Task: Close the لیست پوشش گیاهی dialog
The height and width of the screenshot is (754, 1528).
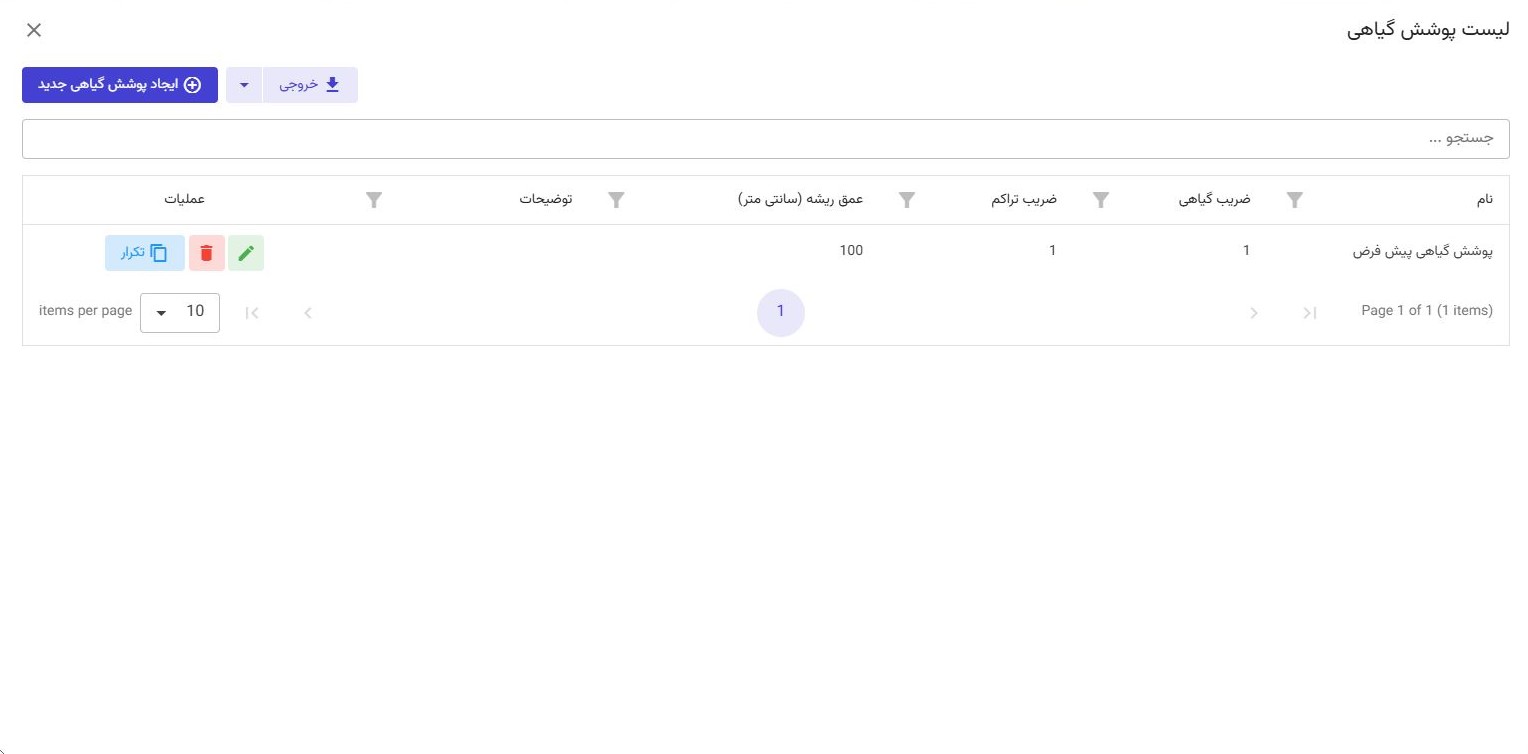Action: coord(34,30)
